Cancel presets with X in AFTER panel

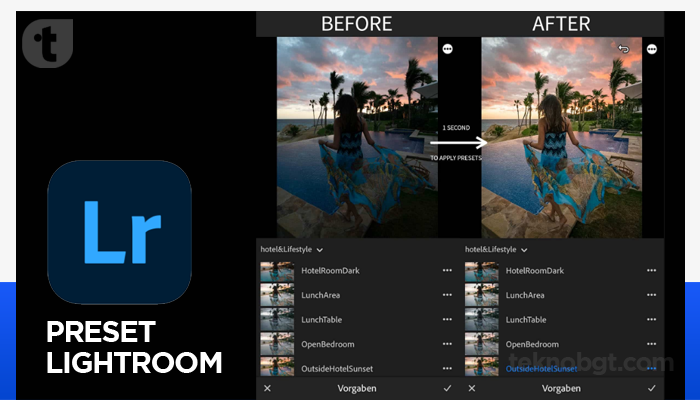pyautogui.click(x=471, y=388)
